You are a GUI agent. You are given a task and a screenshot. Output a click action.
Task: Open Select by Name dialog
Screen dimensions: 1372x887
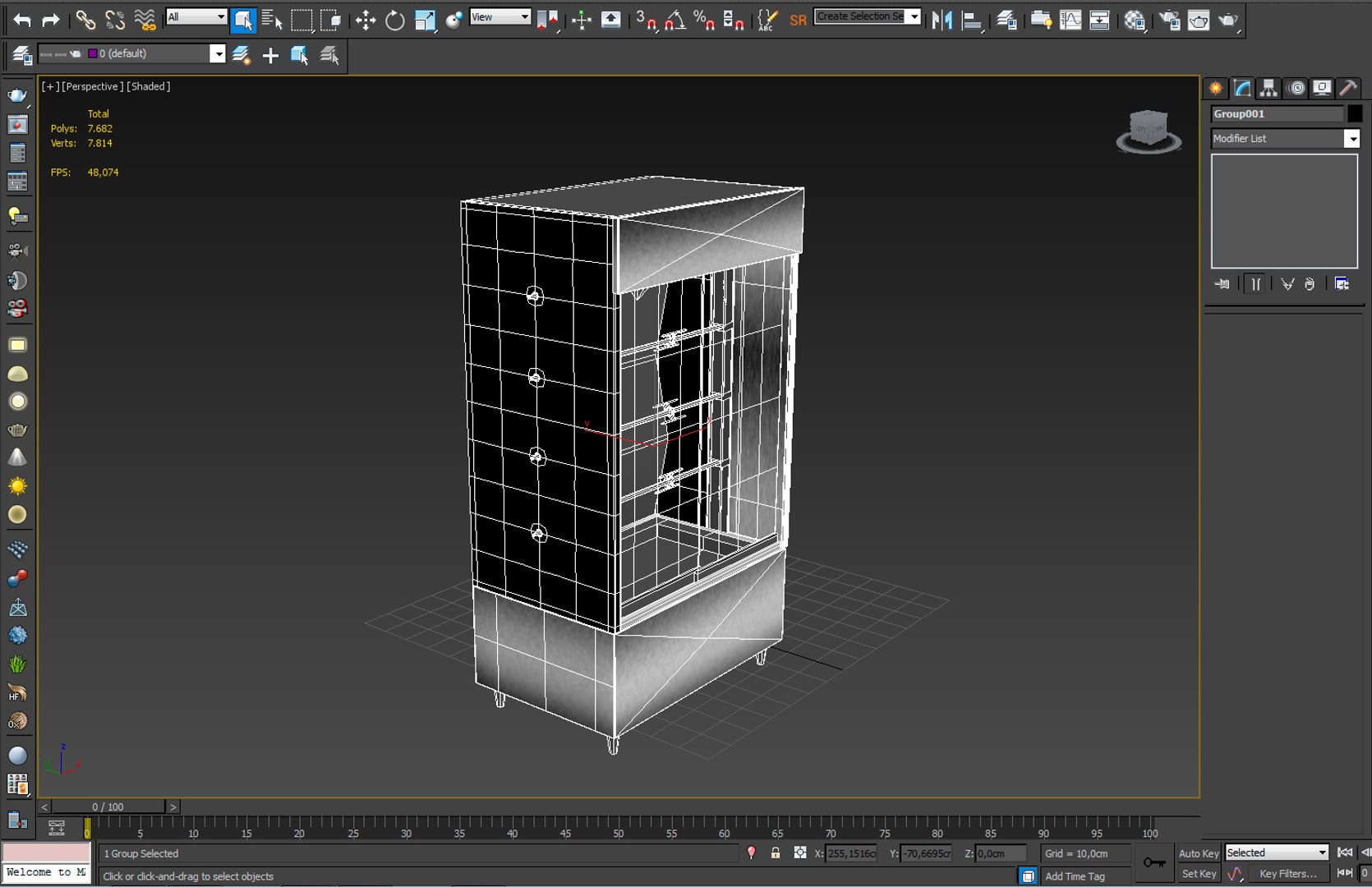[x=272, y=20]
